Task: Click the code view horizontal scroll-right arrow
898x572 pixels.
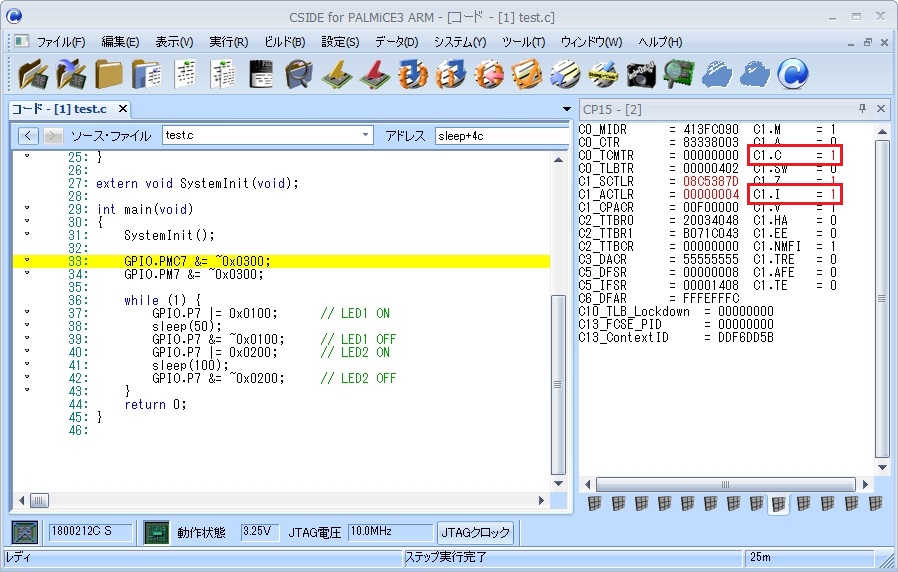Action: click(541, 500)
